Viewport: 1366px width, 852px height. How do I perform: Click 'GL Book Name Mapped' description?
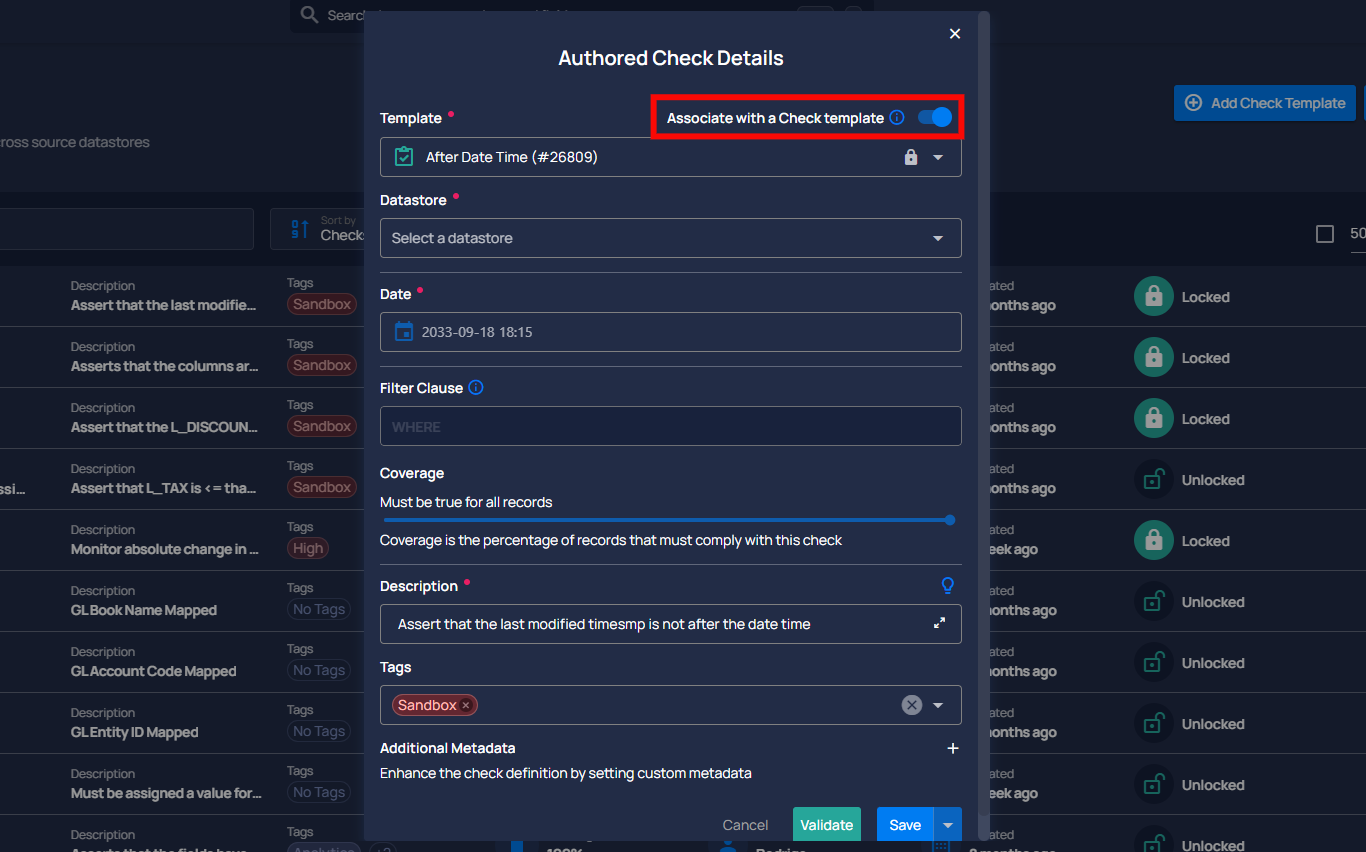(x=144, y=610)
